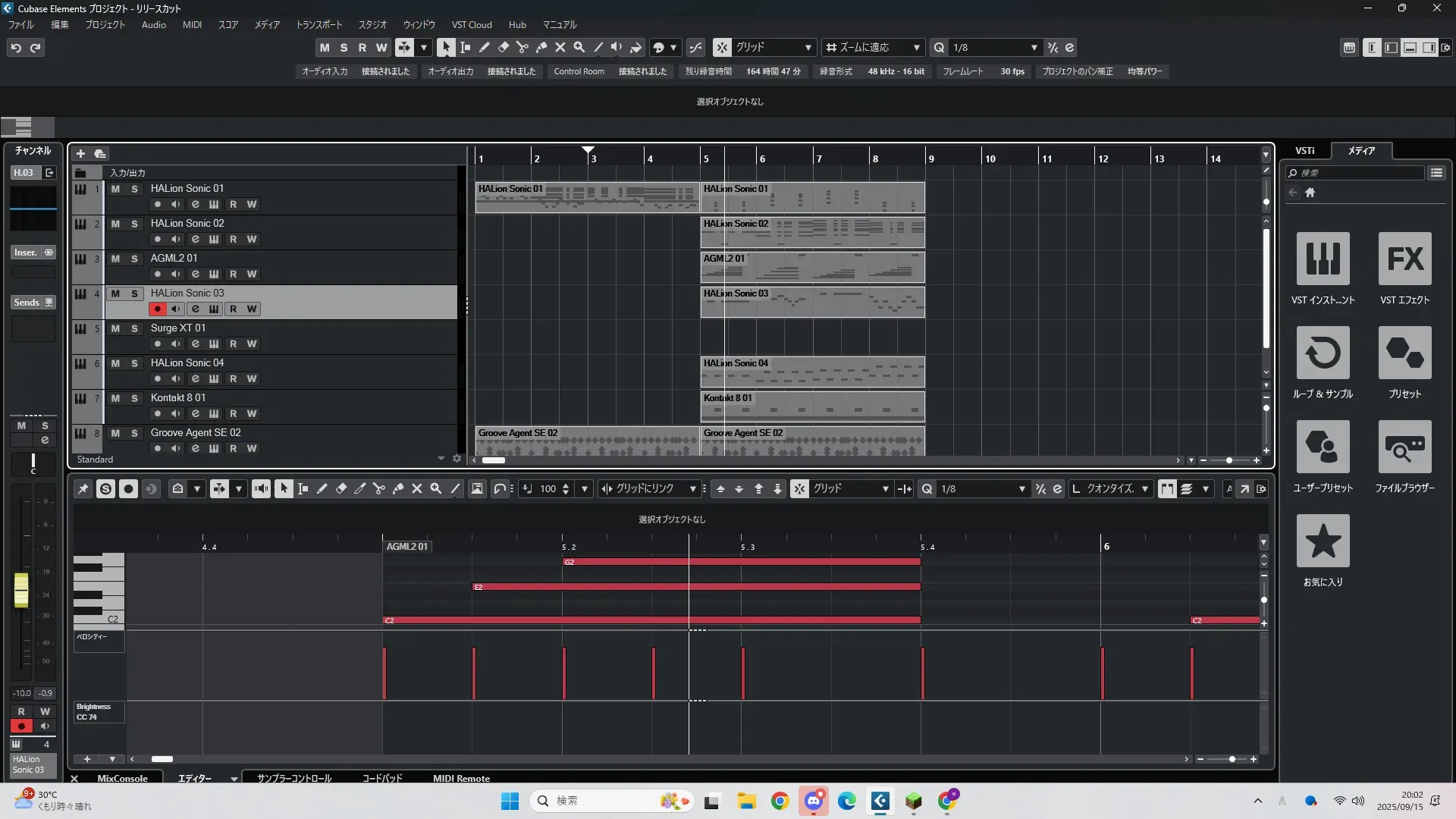Screen dimensions: 1456x819
Task: Select the Zoom tool in top toolbar
Action: tap(579, 47)
